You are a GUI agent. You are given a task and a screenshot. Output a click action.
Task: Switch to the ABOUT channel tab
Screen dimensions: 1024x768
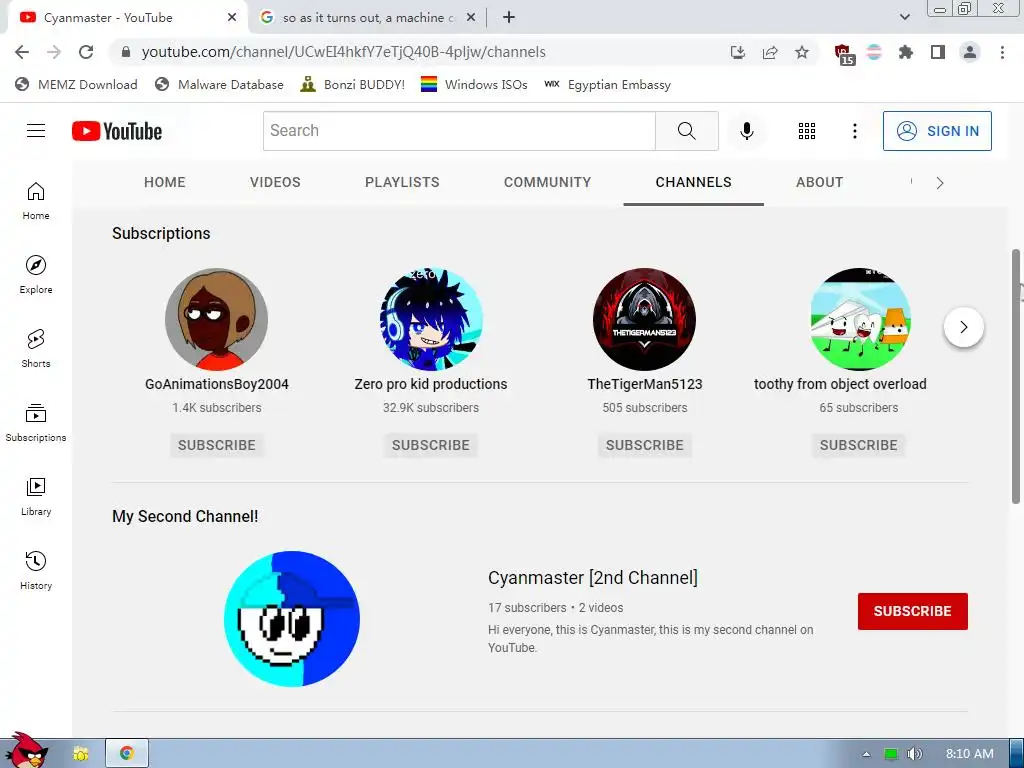tap(819, 182)
